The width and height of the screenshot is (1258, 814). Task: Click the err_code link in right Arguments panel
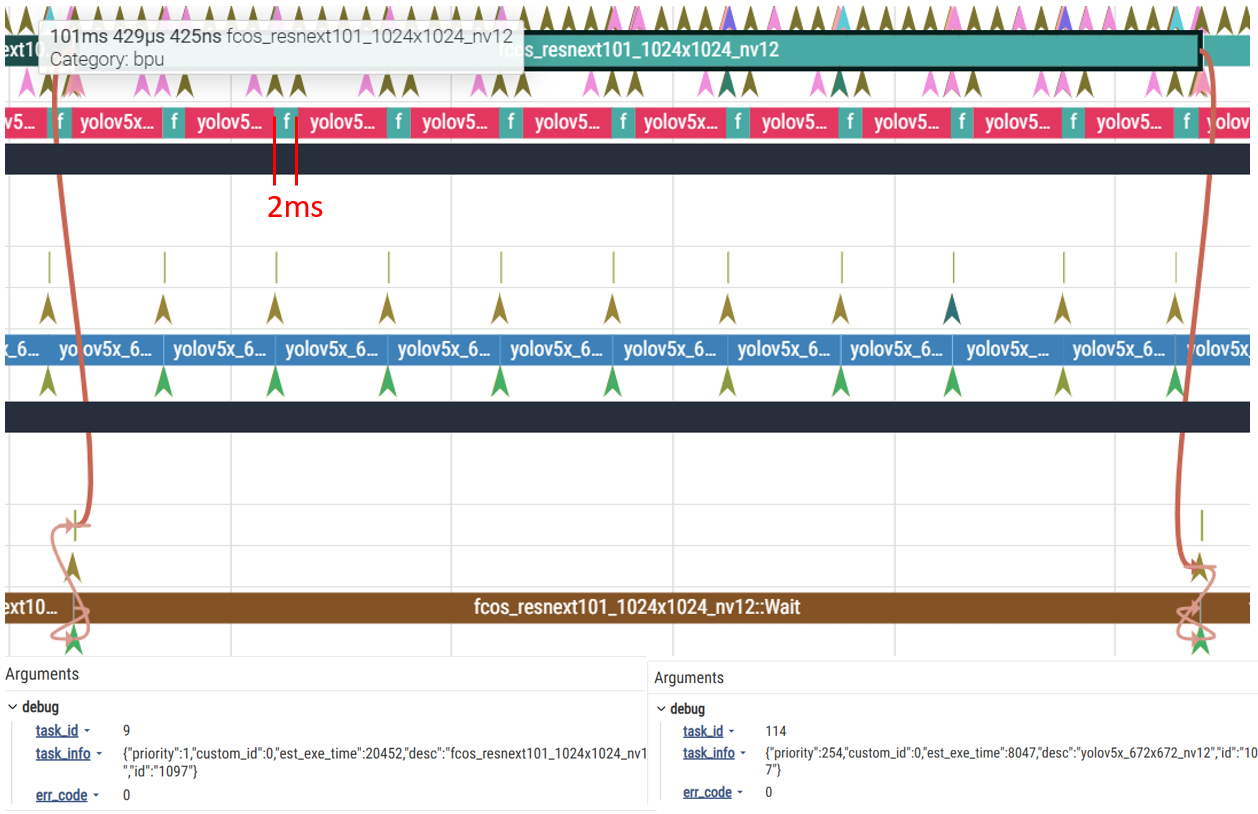pyautogui.click(x=706, y=792)
